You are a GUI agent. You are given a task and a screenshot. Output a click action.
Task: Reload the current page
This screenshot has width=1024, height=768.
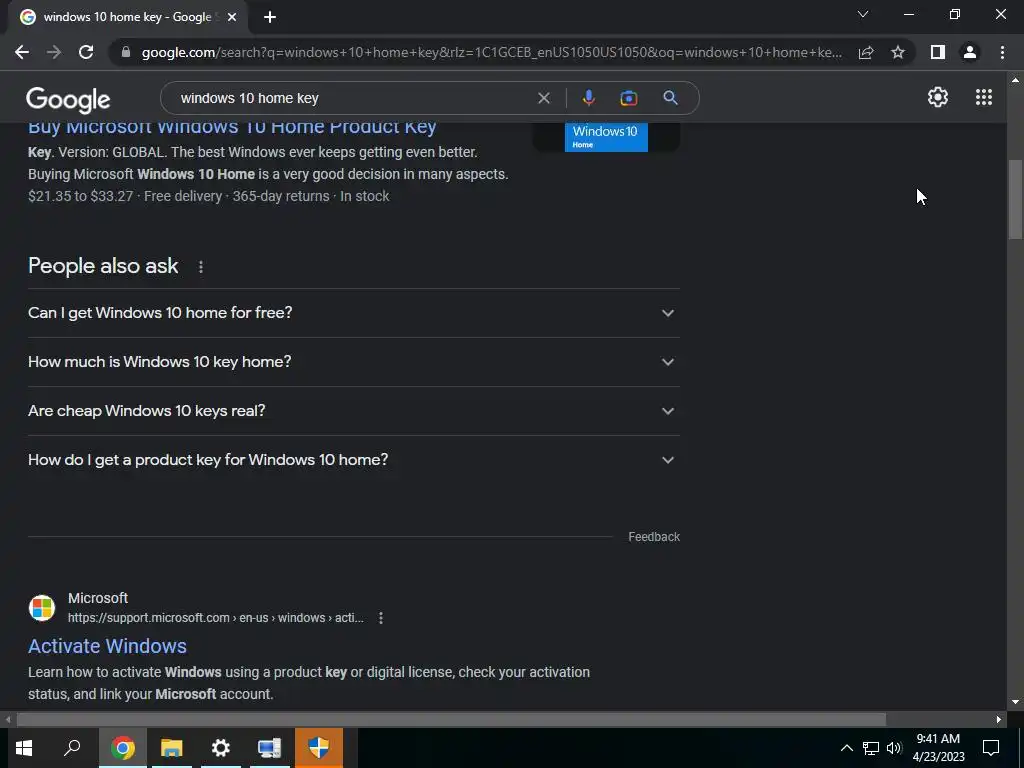coord(86,52)
